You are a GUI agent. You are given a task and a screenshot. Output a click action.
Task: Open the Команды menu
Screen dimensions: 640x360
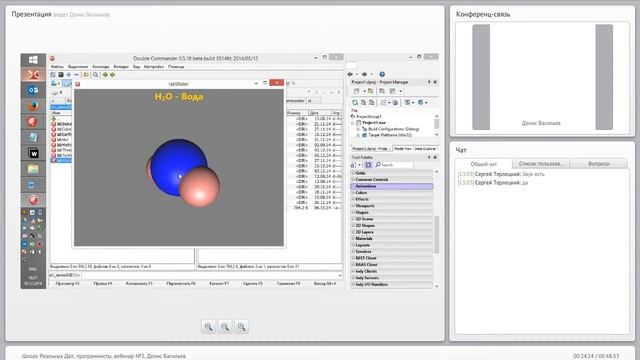(x=100, y=67)
